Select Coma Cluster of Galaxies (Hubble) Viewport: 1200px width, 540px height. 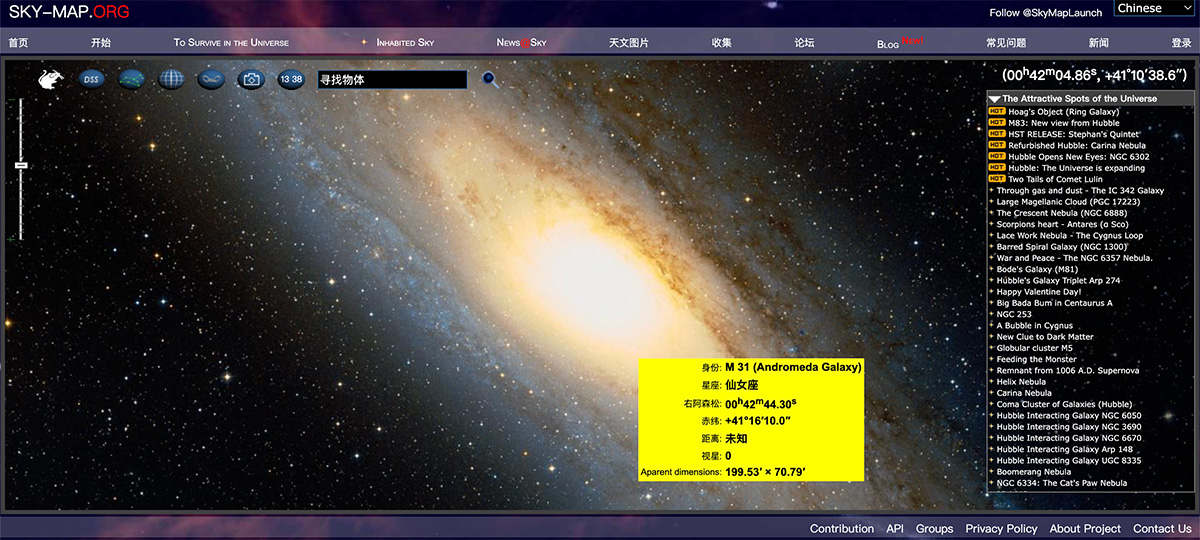click(x=1065, y=404)
